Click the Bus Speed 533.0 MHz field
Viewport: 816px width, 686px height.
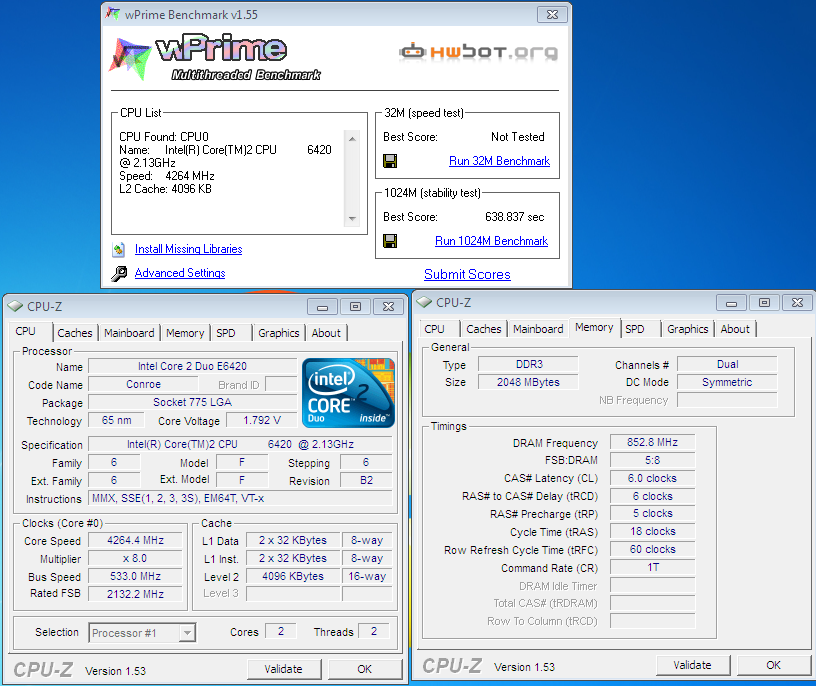[135, 576]
